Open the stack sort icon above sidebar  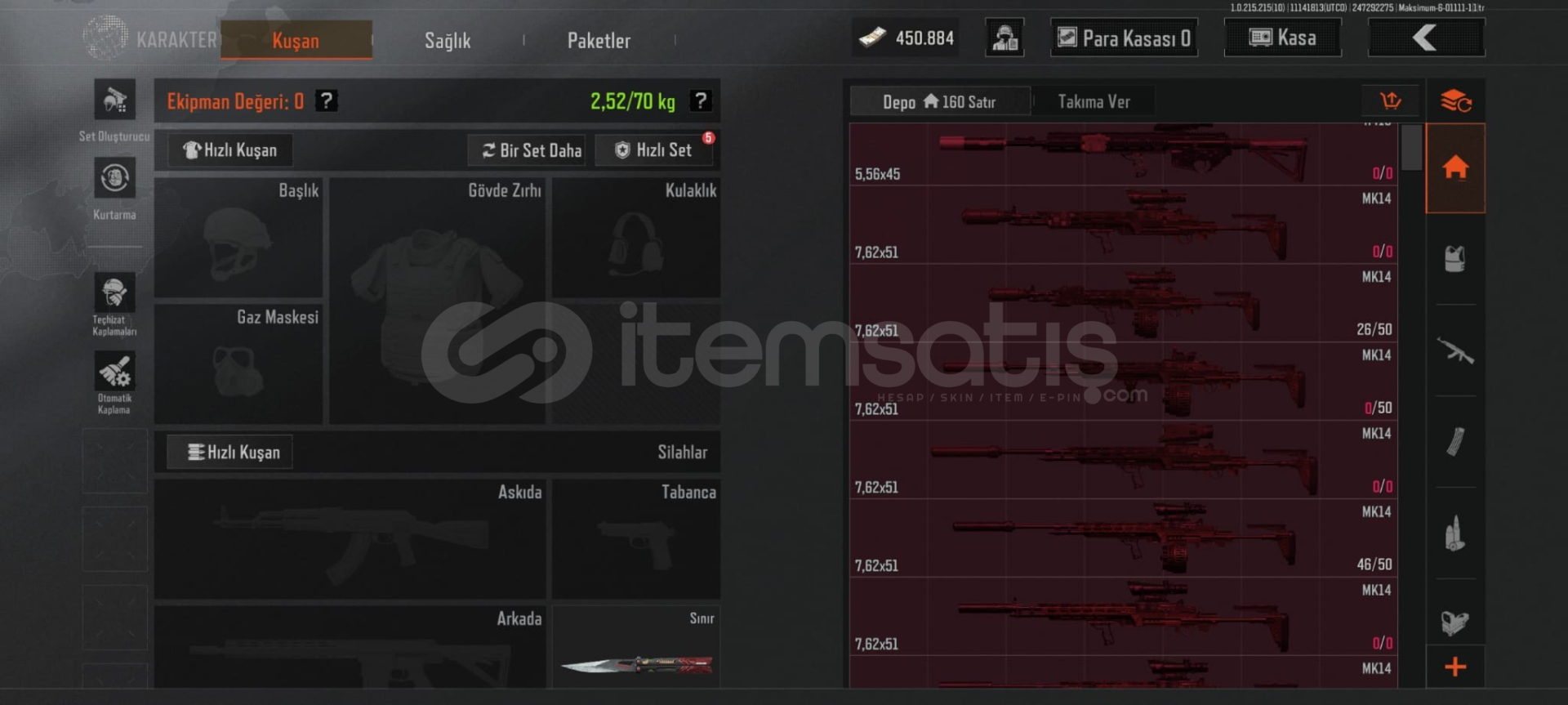tap(1455, 101)
